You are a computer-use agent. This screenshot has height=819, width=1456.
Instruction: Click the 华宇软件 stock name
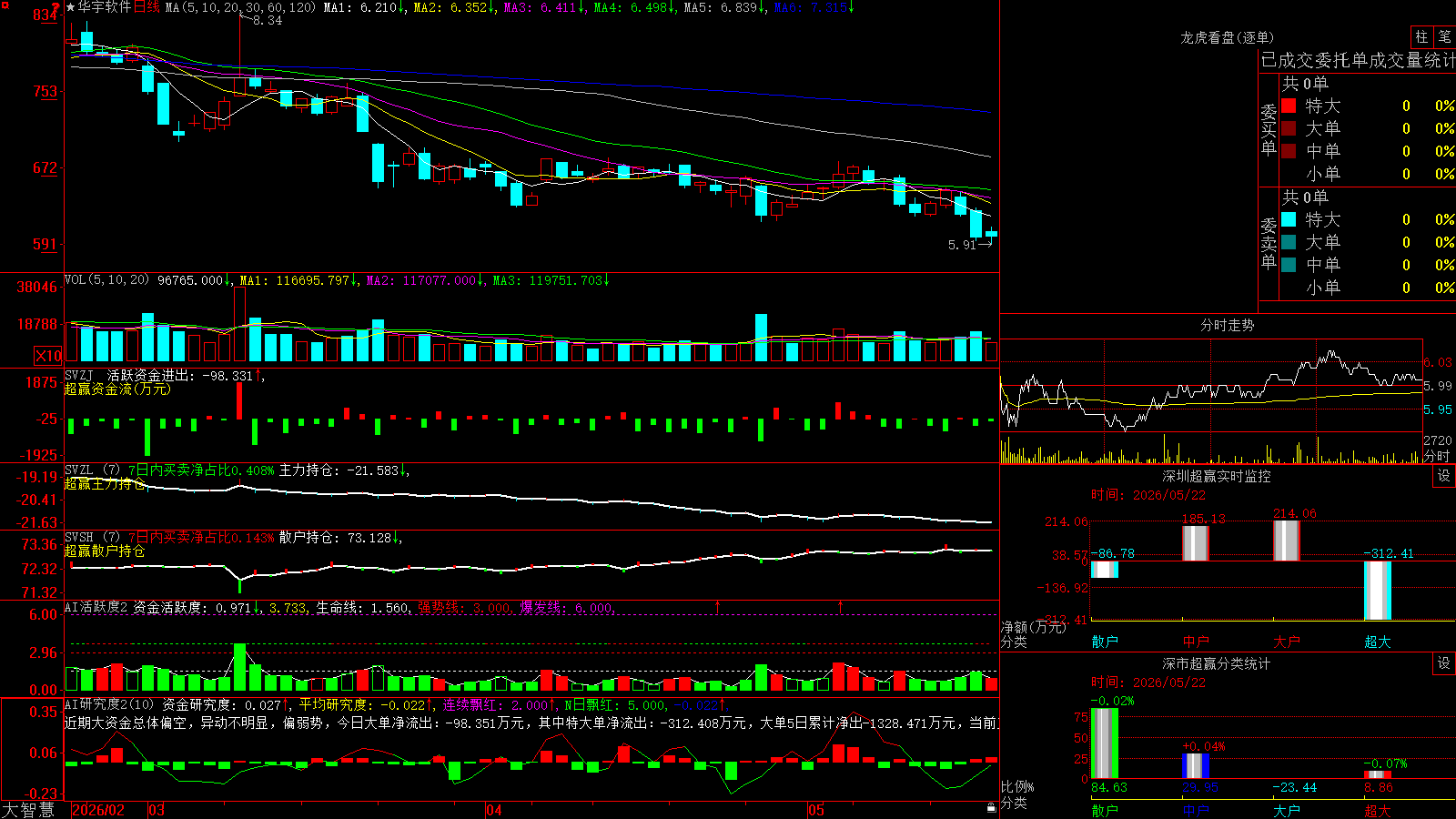105,7
